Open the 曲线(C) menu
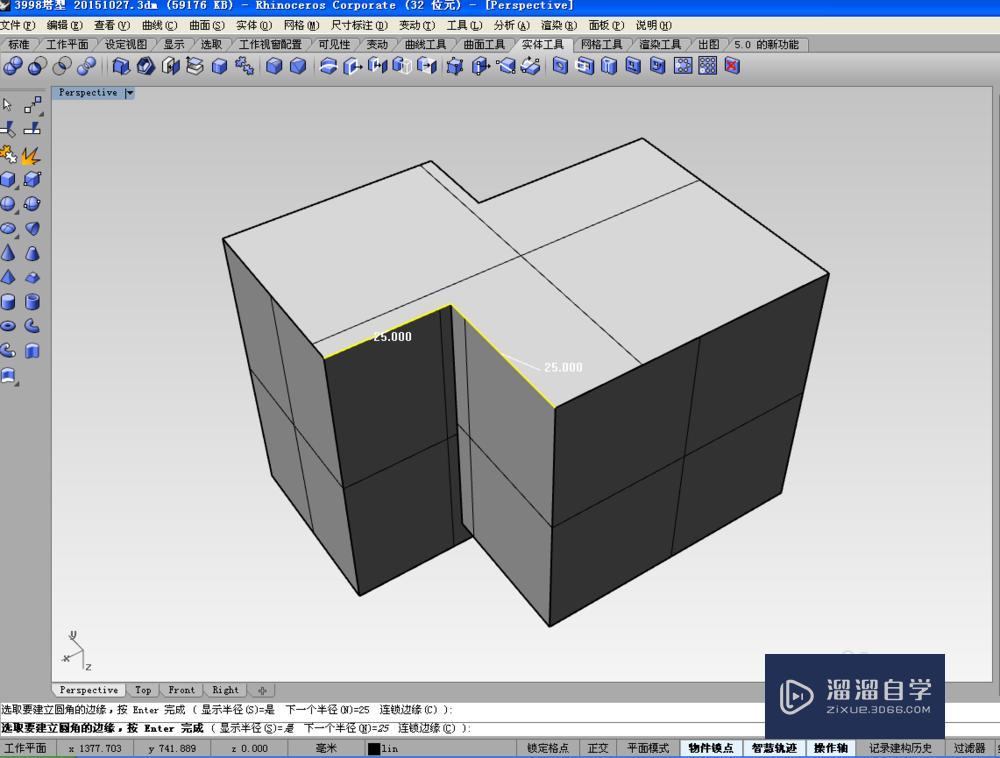The height and width of the screenshot is (758, 1000). [x=159, y=26]
